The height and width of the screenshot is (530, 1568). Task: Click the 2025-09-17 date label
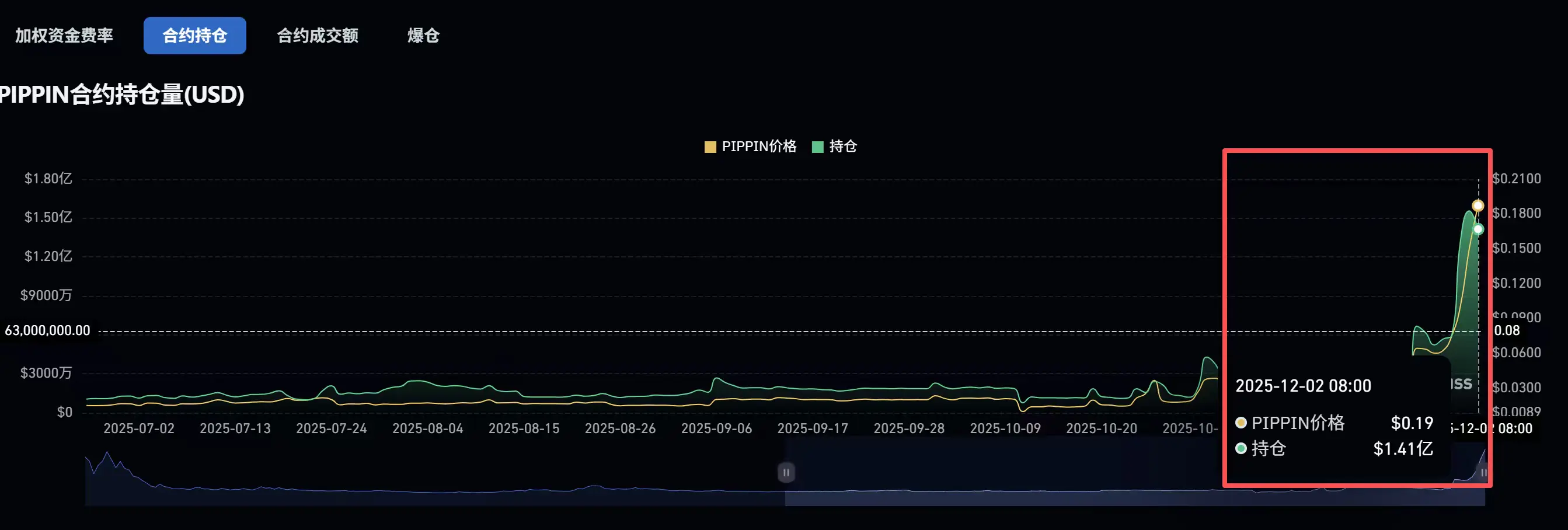click(x=813, y=428)
